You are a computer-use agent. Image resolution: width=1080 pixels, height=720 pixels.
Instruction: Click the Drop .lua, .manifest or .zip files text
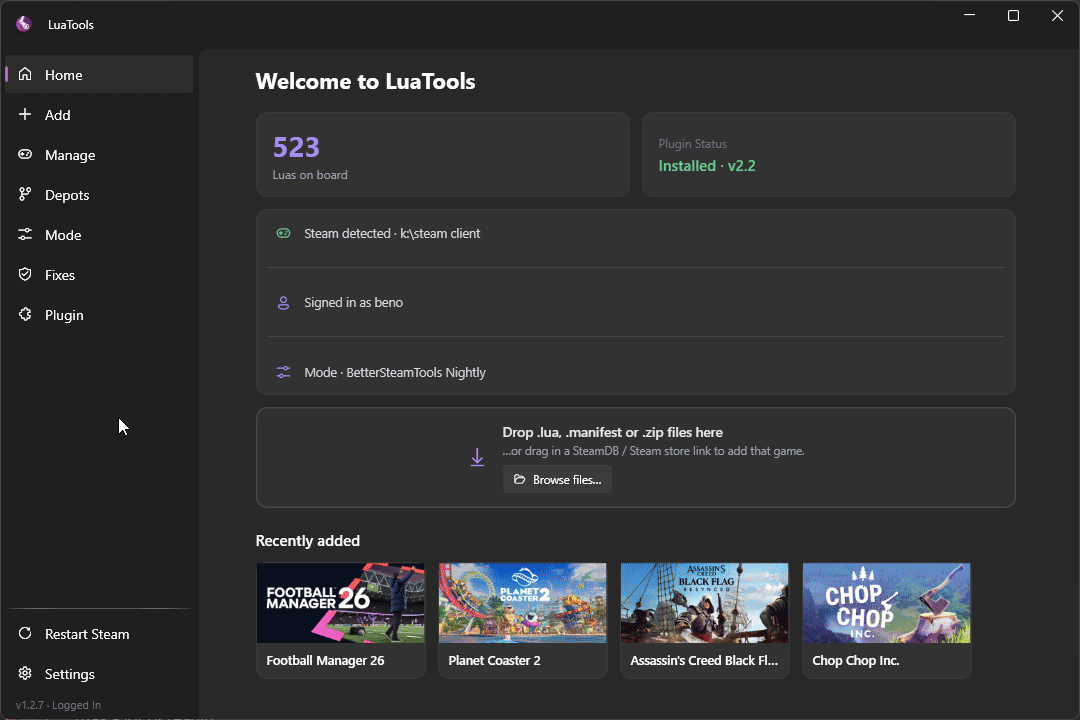pyautogui.click(x=612, y=432)
